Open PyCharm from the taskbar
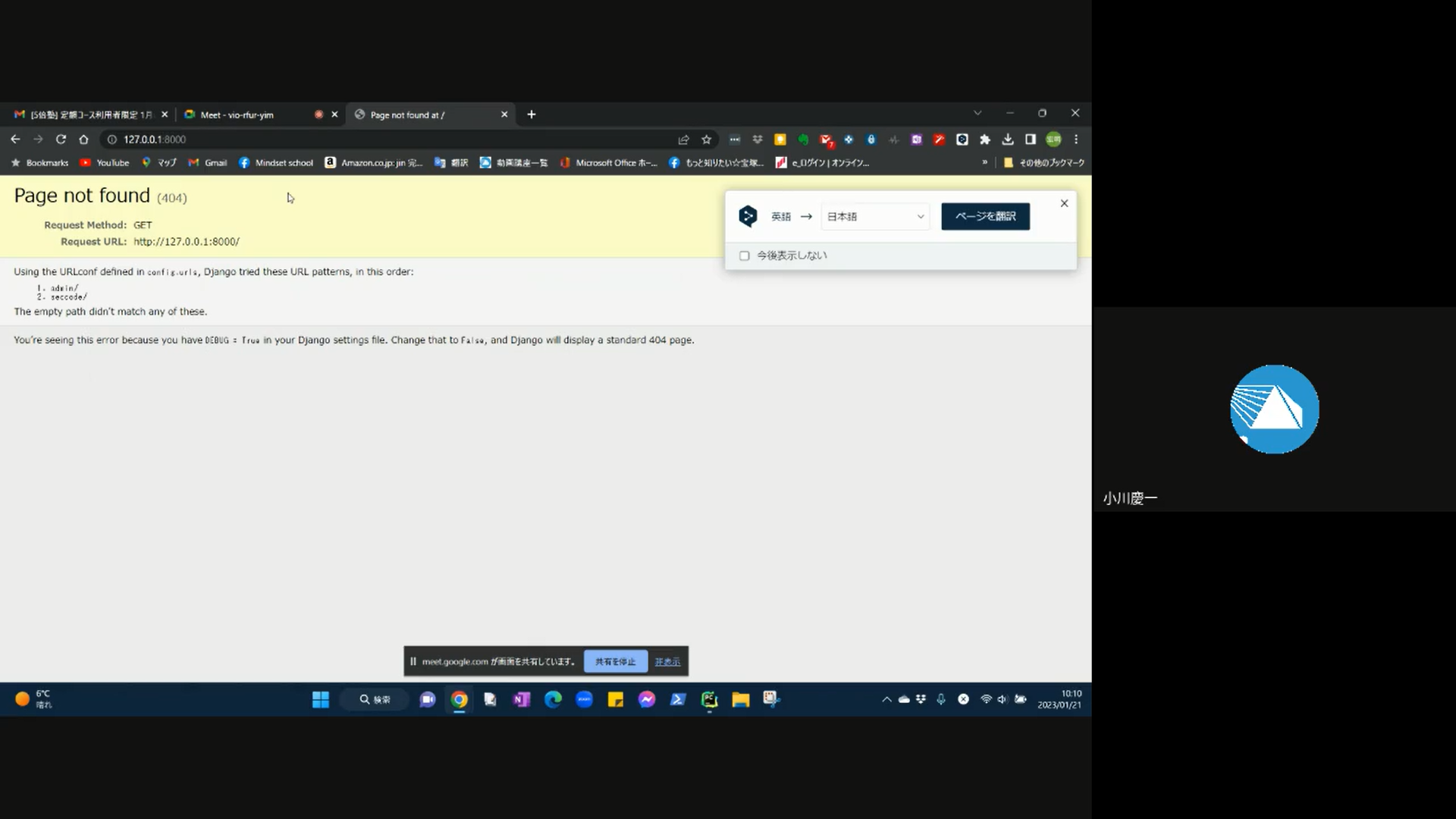 [x=709, y=700]
